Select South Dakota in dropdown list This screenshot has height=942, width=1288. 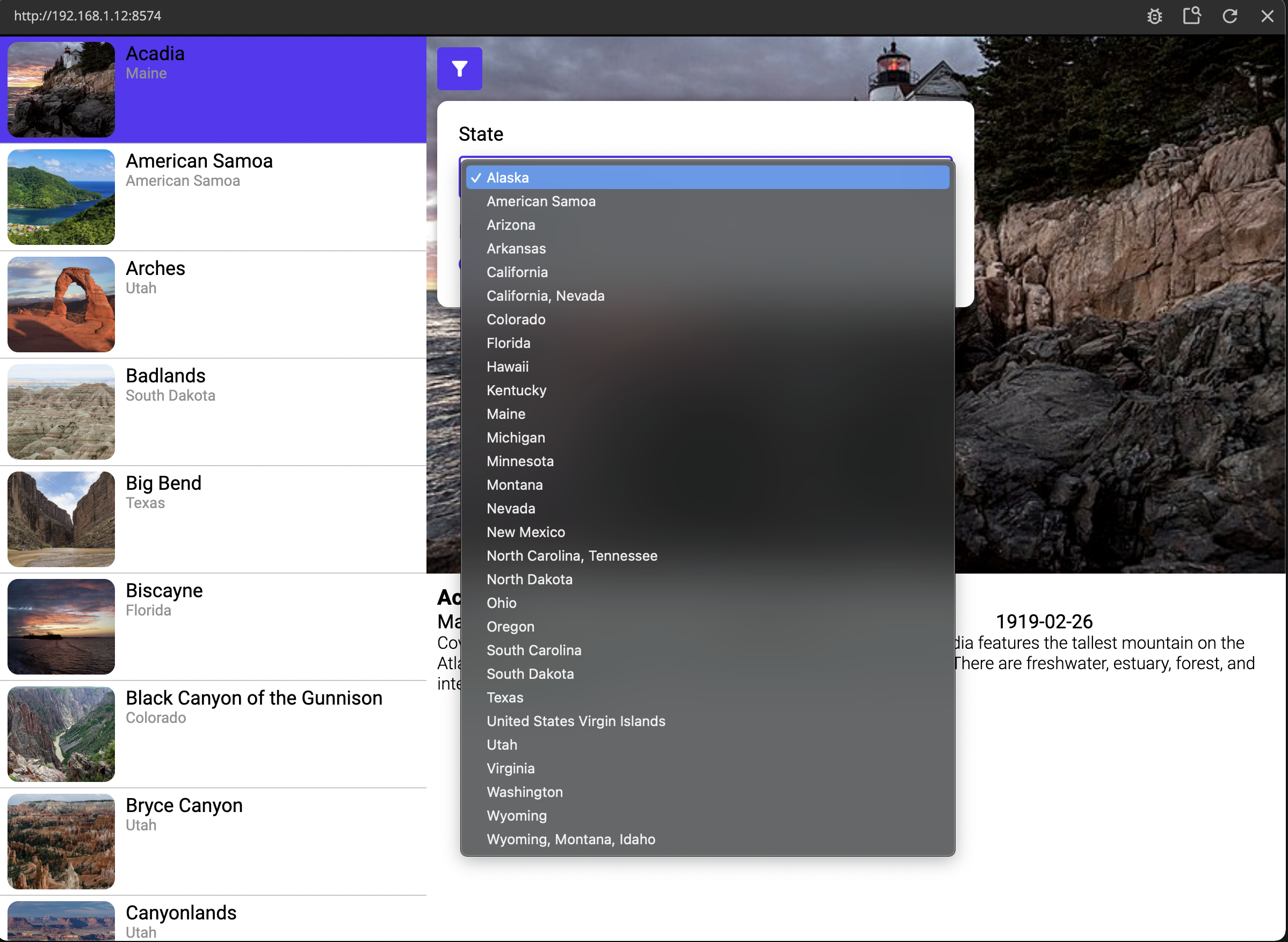[x=707, y=674]
